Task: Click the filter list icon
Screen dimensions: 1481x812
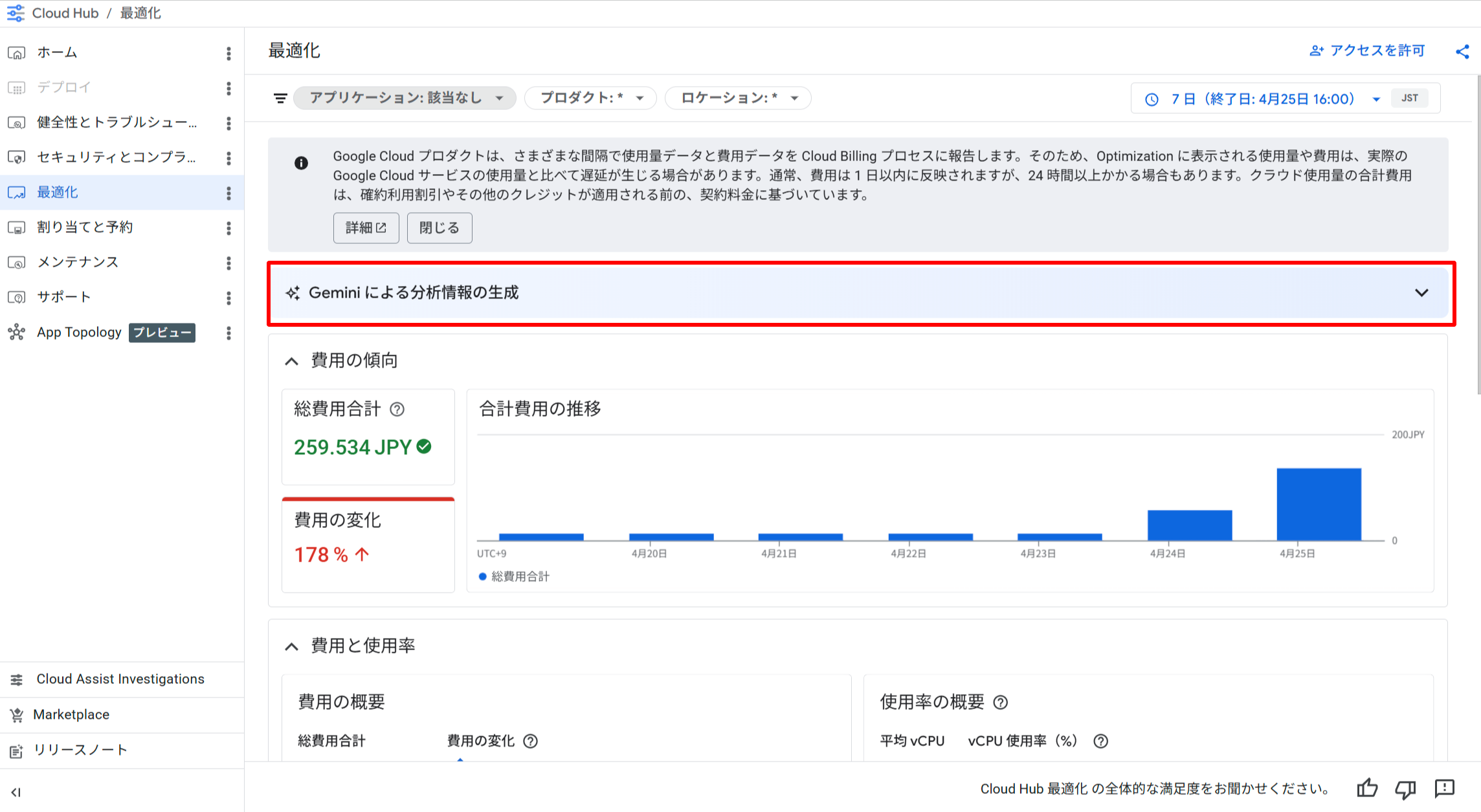Action: pos(280,98)
